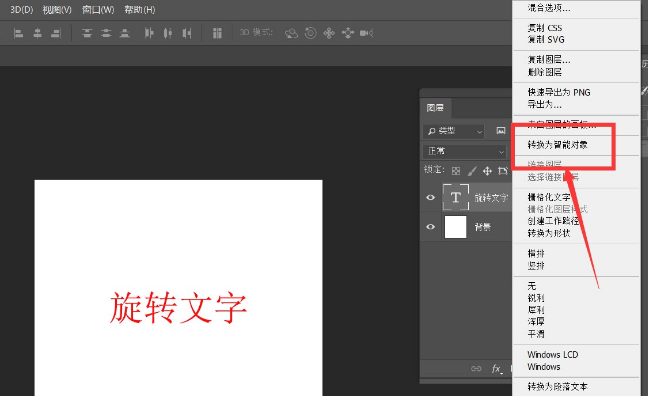Click the align right edges icon
The width and height of the screenshot is (648, 396).
[56, 33]
